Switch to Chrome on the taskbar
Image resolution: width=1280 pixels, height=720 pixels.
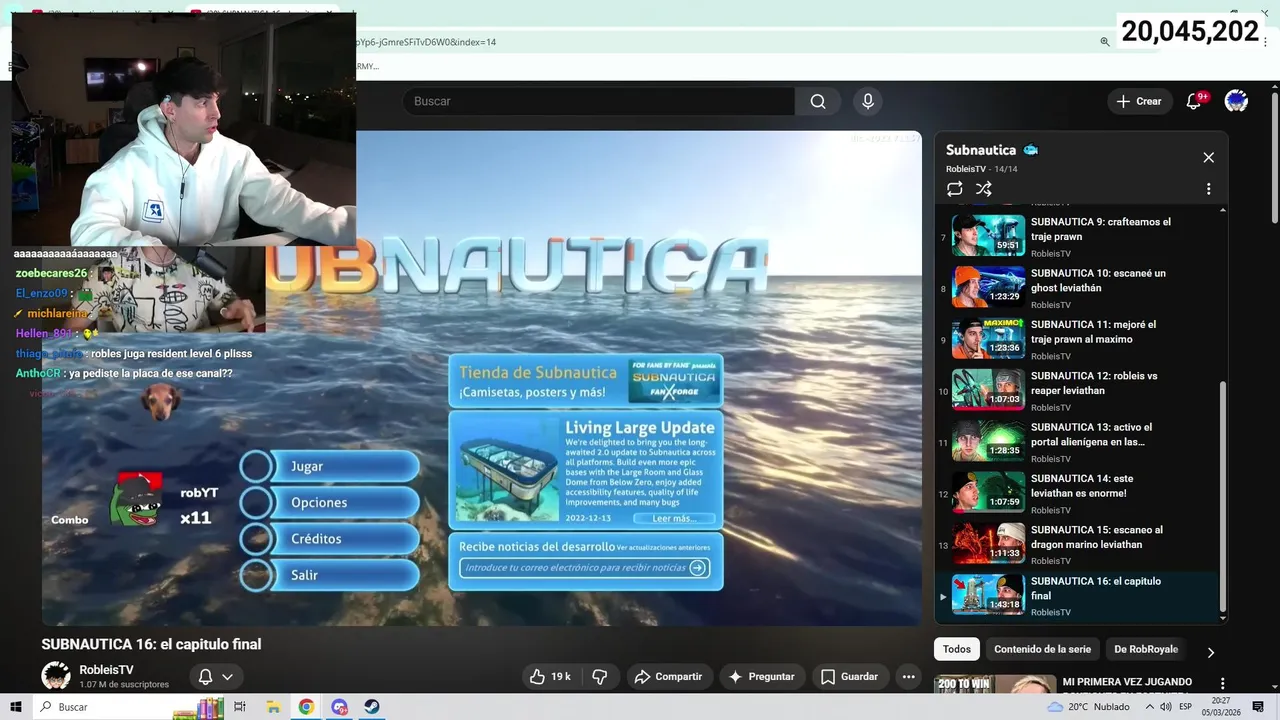tap(306, 707)
